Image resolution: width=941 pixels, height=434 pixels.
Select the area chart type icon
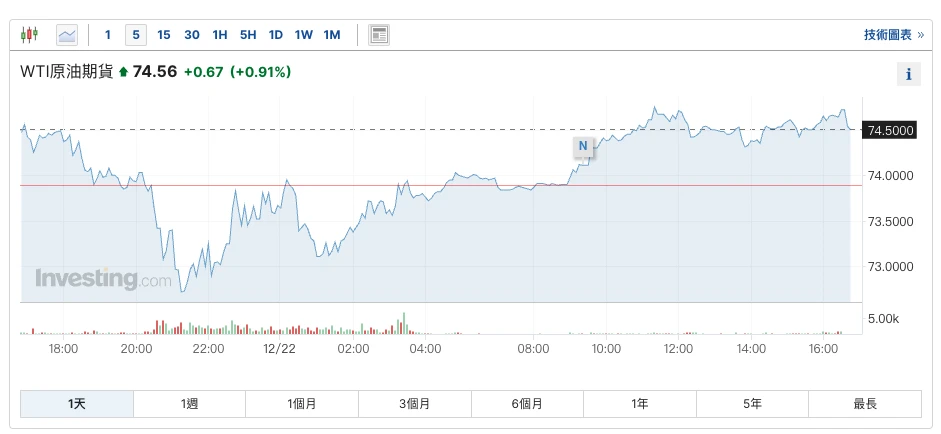pos(67,35)
